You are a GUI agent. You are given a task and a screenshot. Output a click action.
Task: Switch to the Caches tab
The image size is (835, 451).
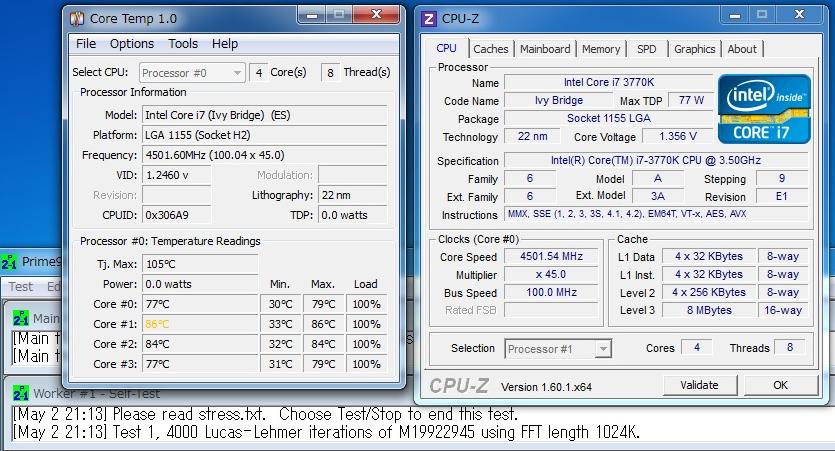click(x=491, y=49)
